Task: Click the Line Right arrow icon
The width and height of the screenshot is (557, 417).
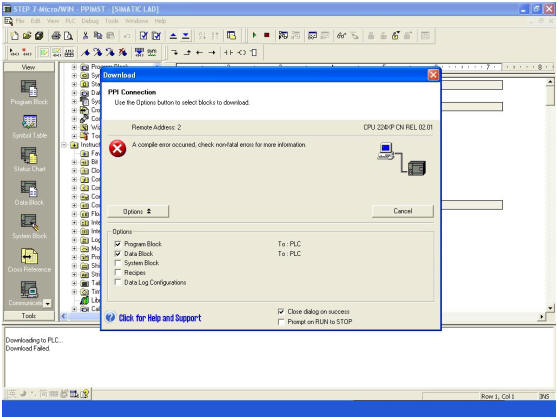Action: [212, 53]
